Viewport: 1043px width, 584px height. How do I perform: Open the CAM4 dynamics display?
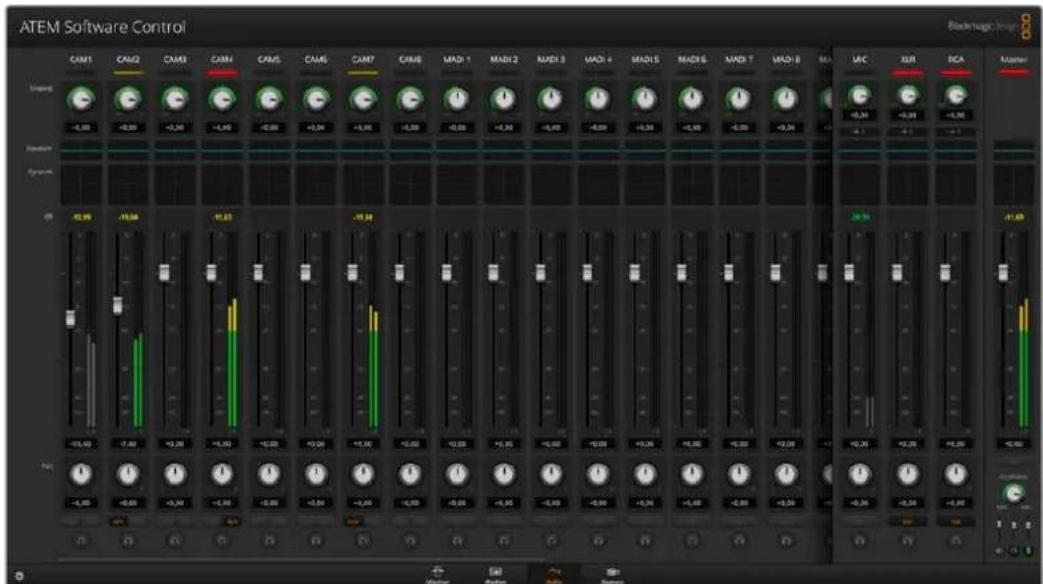click(x=222, y=184)
